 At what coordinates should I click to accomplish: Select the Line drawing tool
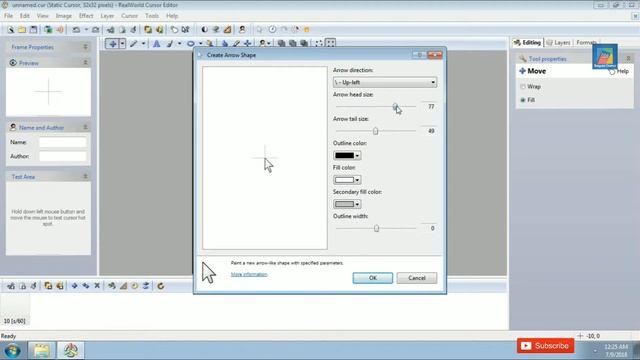point(133,43)
